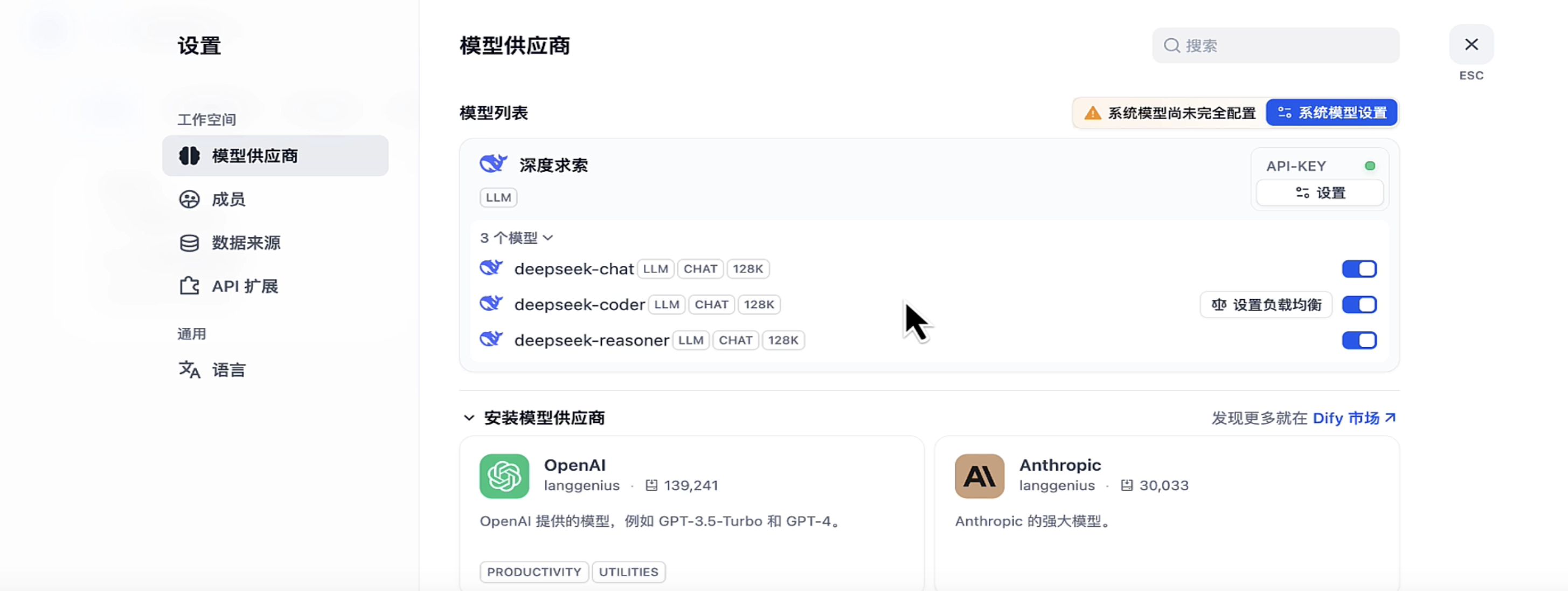This screenshot has height=591, width=1568.
Task: Focus the 搜索 search input field
Action: coord(1285,46)
